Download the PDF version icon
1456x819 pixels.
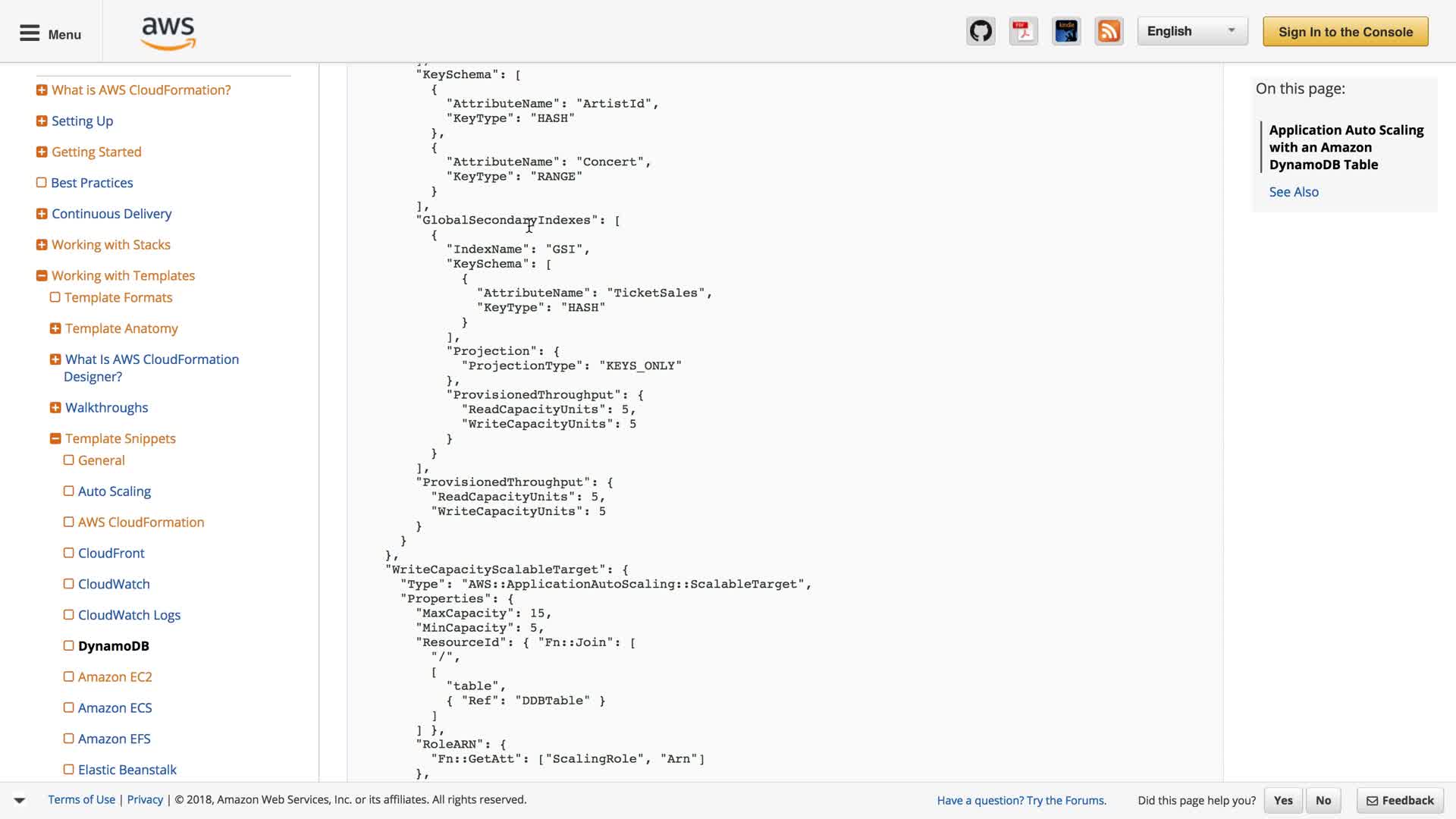(x=1023, y=32)
